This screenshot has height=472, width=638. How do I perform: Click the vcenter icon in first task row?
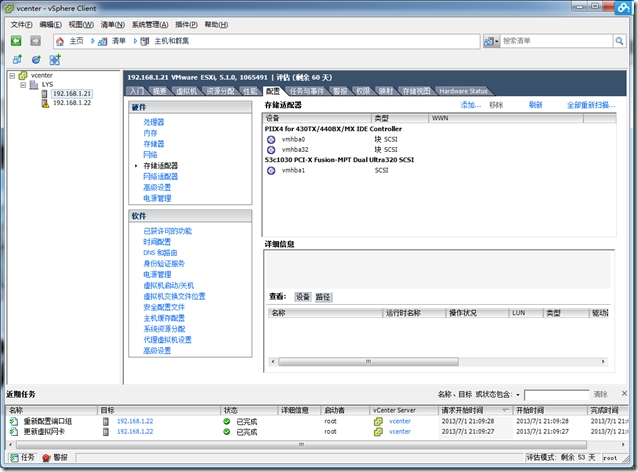point(378,422)
